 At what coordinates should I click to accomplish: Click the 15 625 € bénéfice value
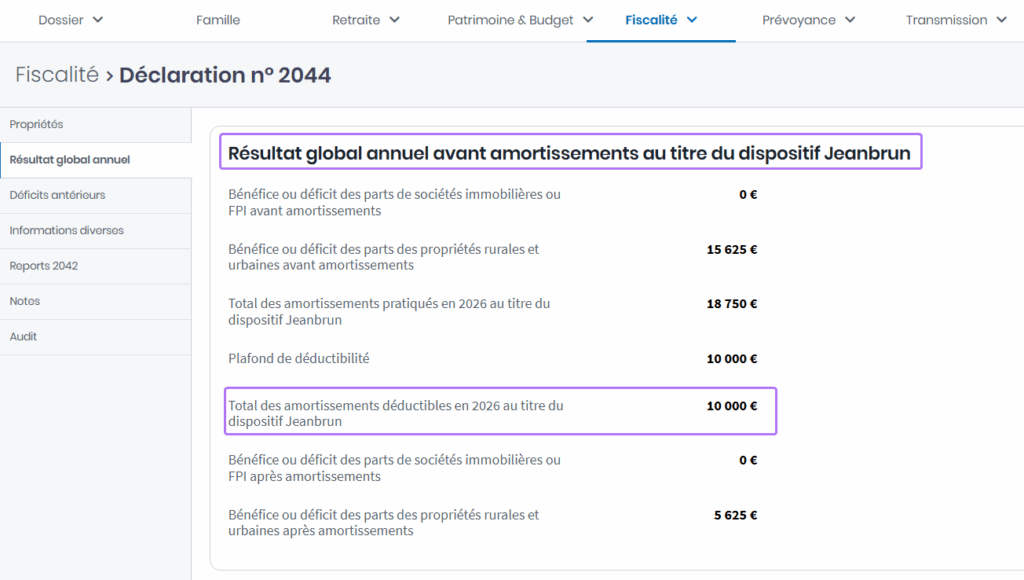tap(731, 250)
